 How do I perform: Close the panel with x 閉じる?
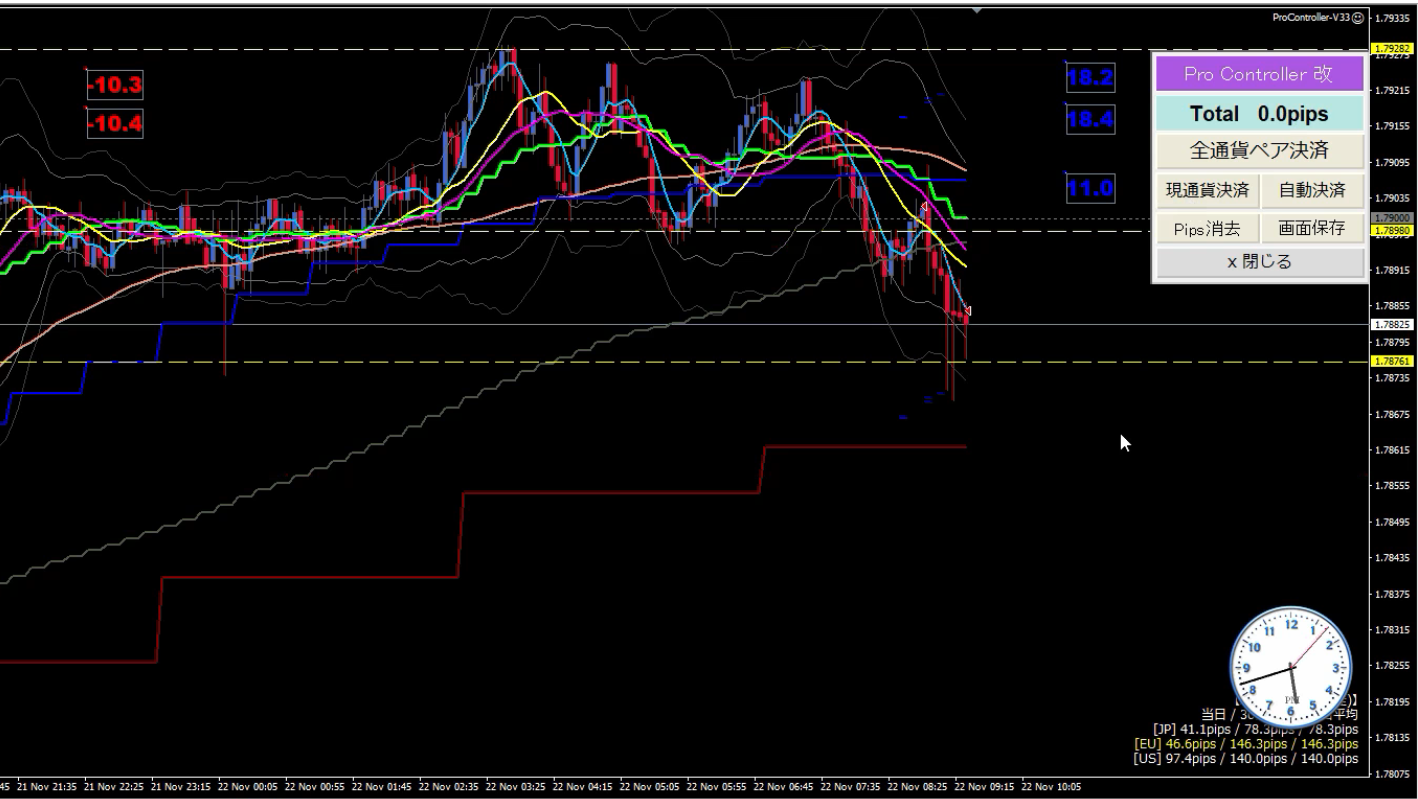pos(1259,263)
